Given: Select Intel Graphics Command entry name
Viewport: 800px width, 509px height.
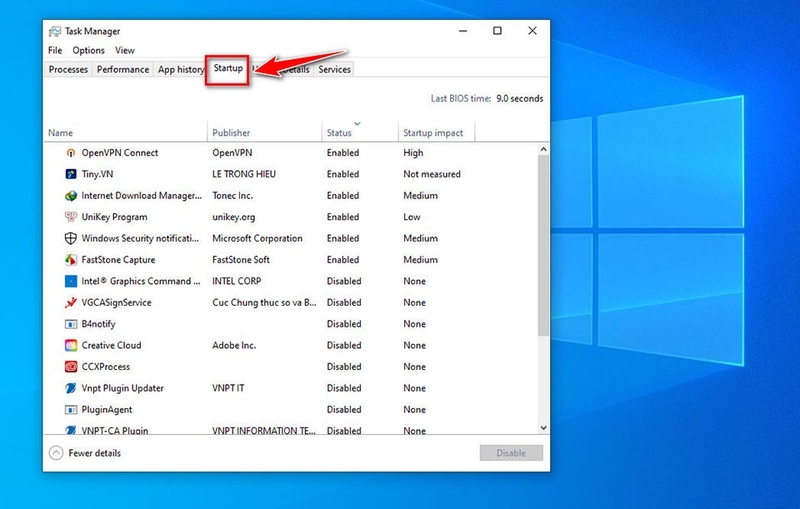Looking at the screenshot, I should tap(141, 282).
